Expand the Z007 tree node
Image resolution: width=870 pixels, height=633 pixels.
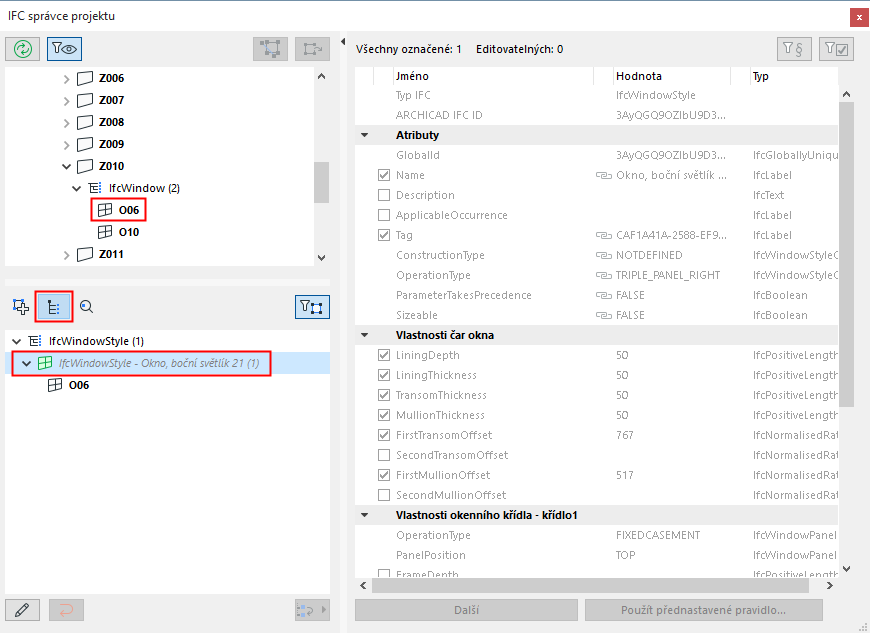click(x=67, y=101)
